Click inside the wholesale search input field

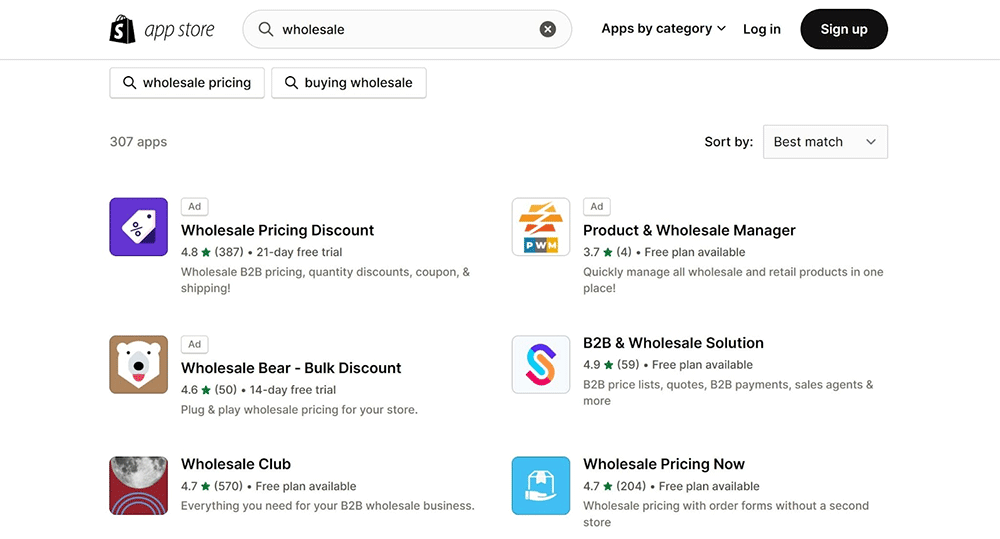[x=400, y=29]
